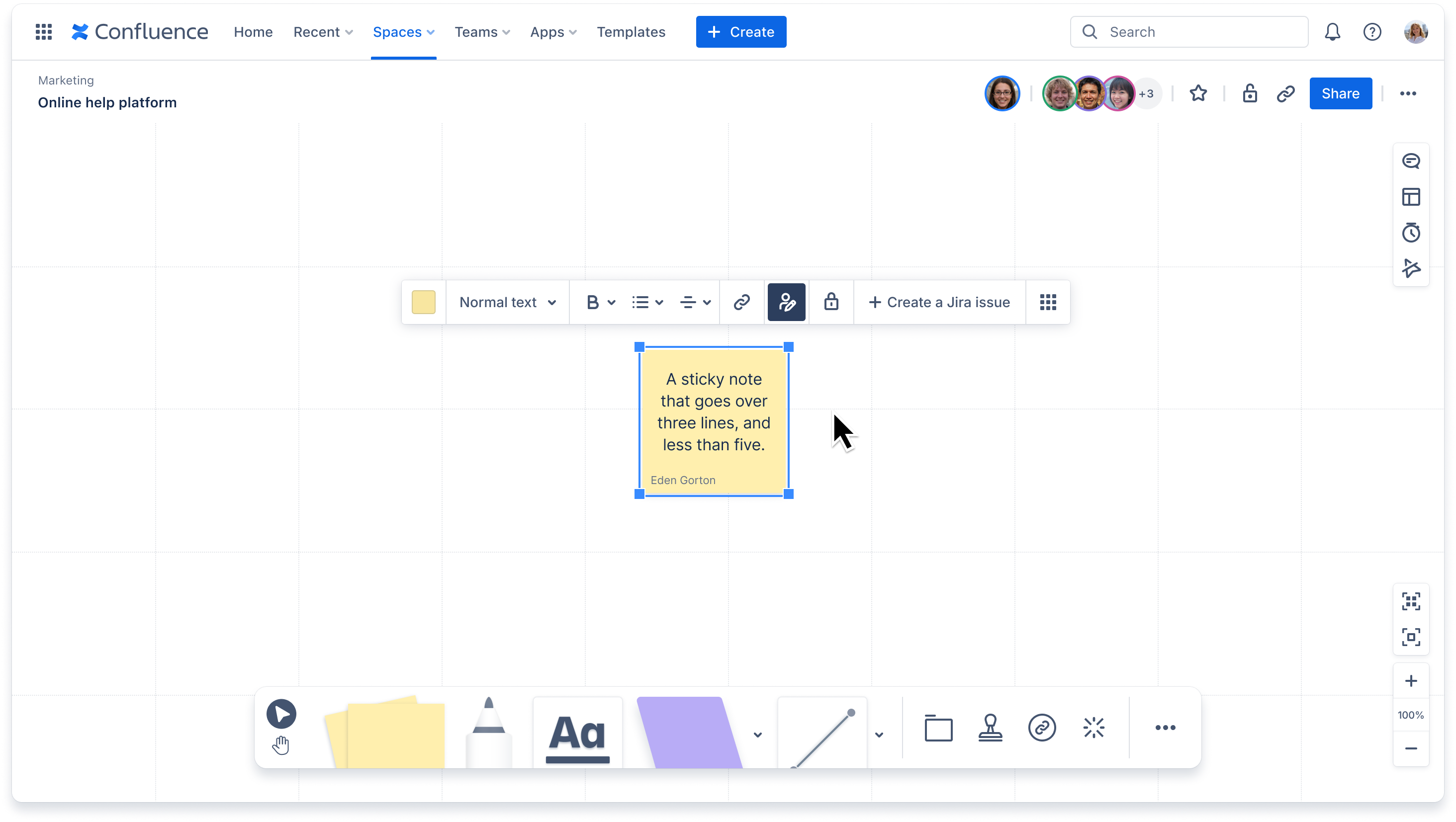Toggle the lock on the sticky note

(x=831, y=302)
